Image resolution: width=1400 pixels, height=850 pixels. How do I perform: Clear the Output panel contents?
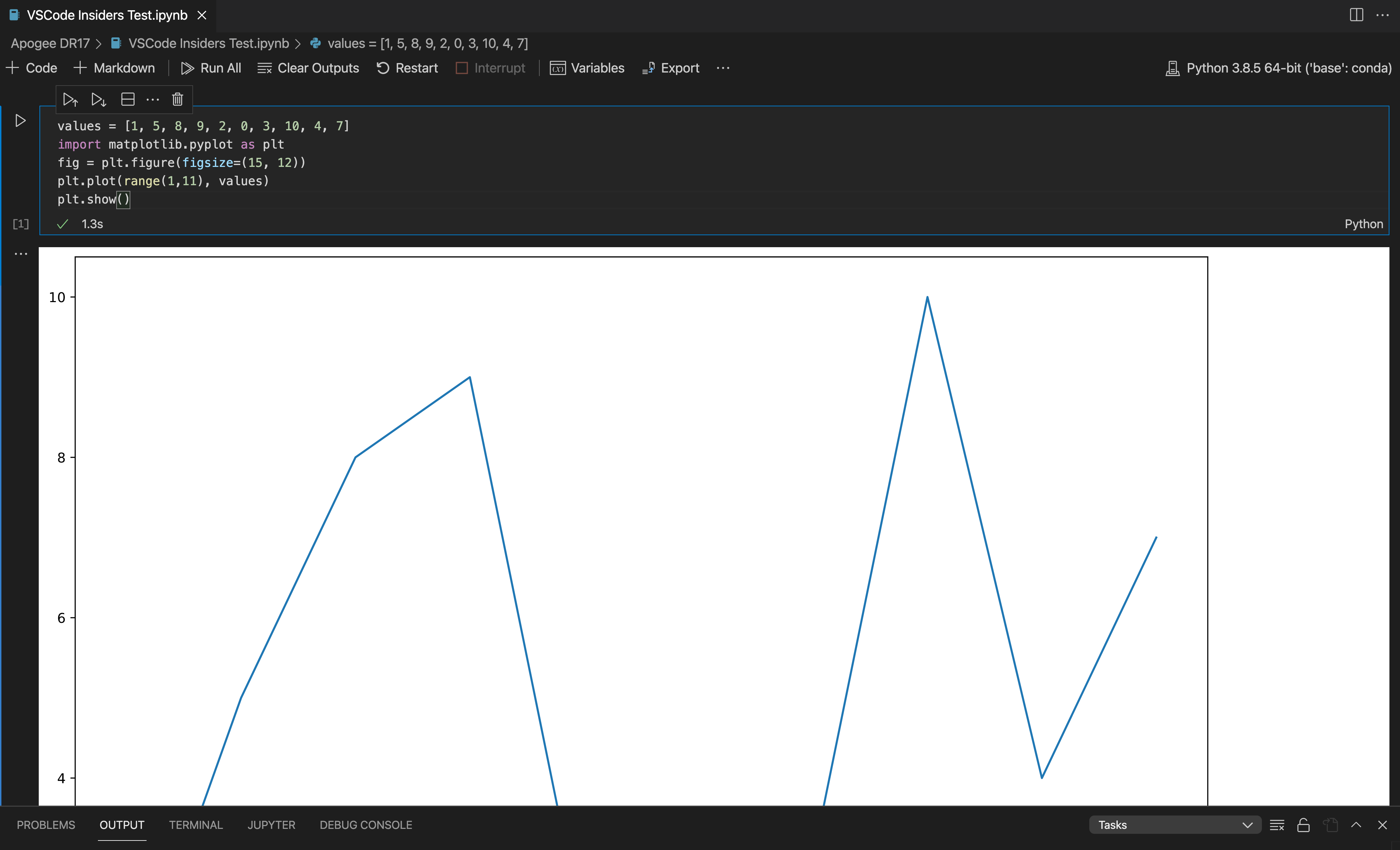point(1277,824)
